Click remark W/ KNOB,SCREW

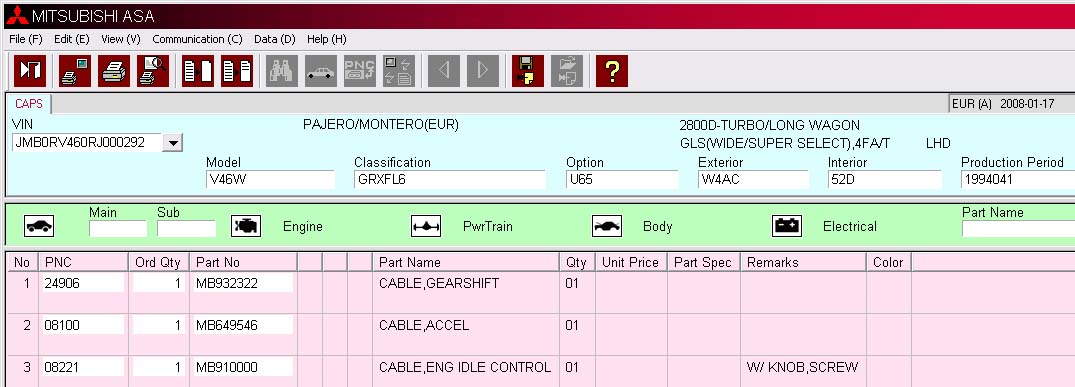(802, 368)
